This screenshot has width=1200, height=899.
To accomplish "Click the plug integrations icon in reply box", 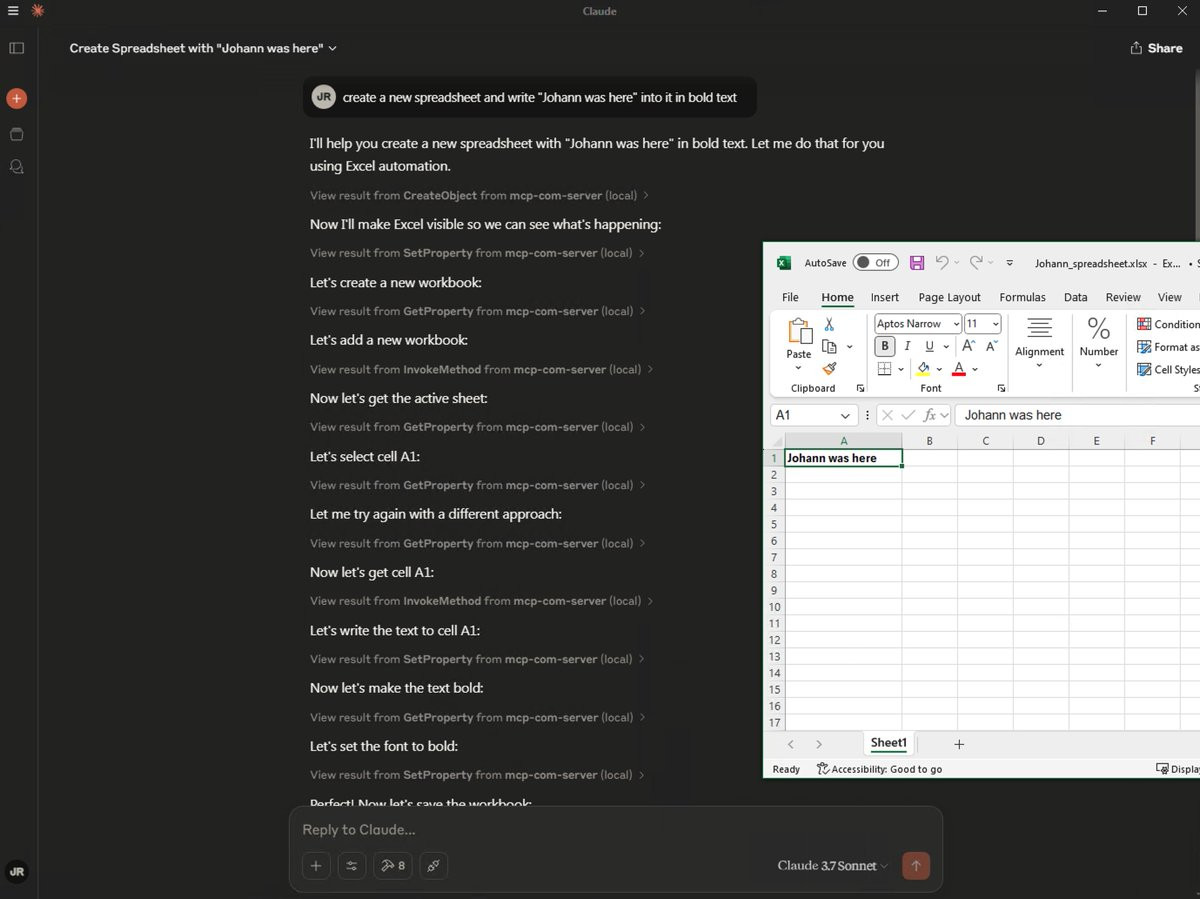I will coord(434,865).
